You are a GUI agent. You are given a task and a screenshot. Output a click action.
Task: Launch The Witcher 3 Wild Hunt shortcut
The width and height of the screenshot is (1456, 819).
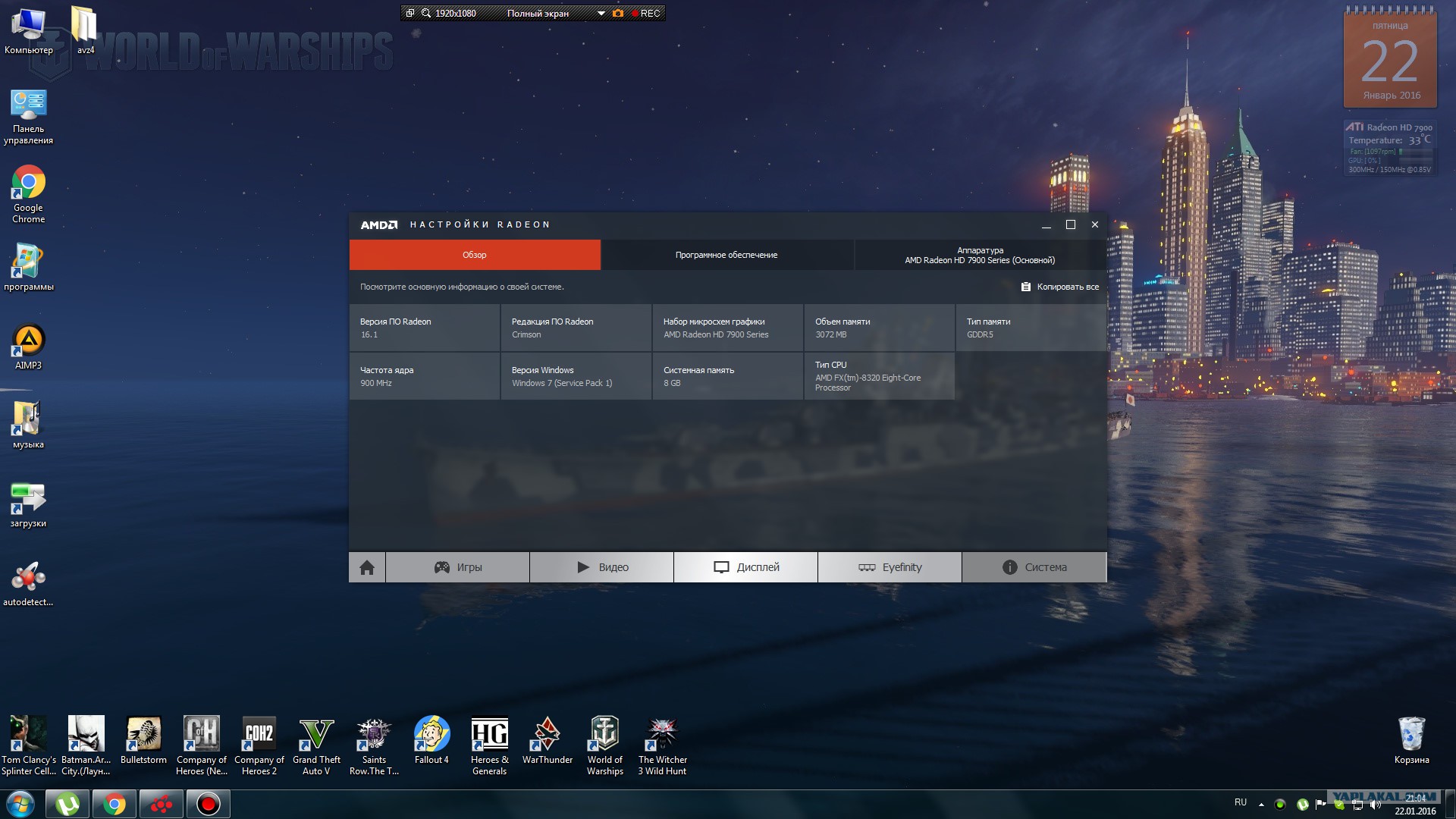(x=663, y=745)
